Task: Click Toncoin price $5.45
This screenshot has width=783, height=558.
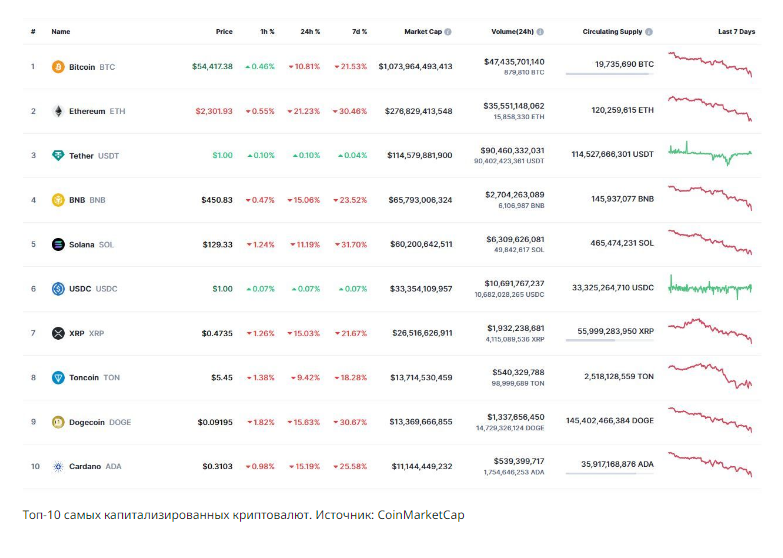Action: pos(222,378)
